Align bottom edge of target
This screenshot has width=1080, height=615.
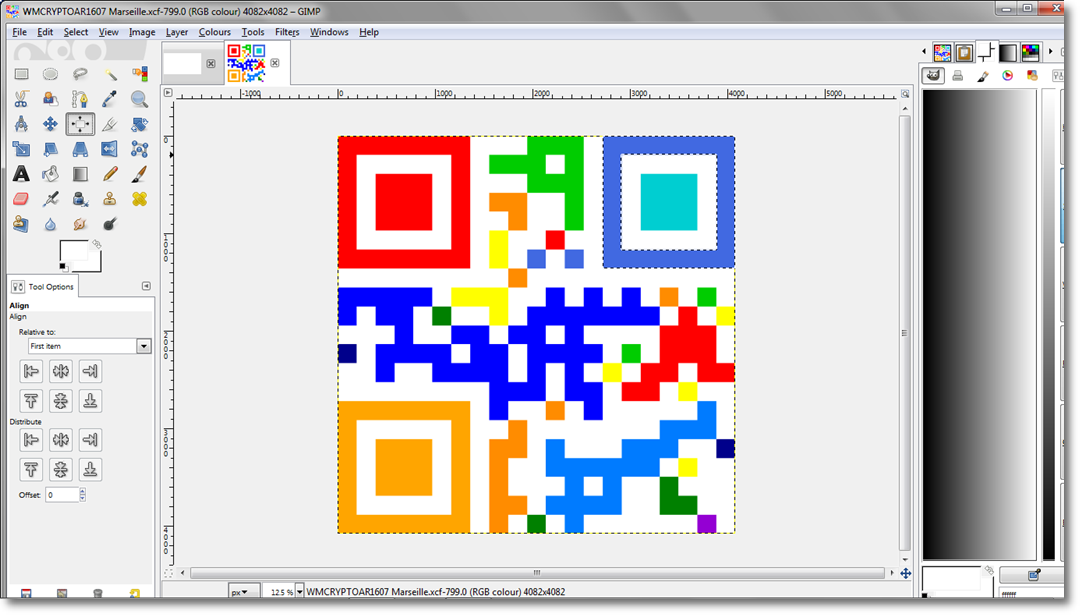pyautogui.click(x=90, y=401)
